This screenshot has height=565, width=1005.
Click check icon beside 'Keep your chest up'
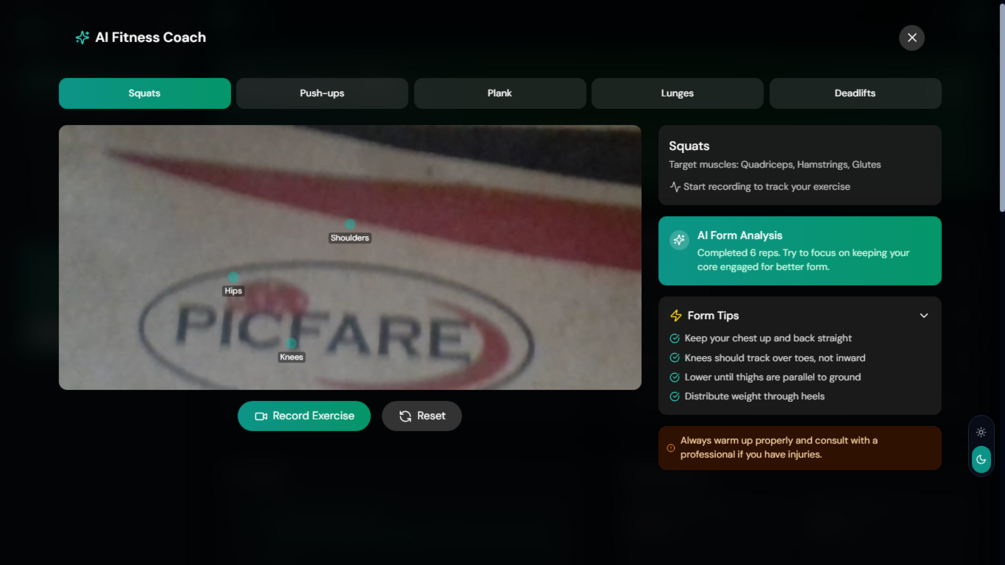674,338
